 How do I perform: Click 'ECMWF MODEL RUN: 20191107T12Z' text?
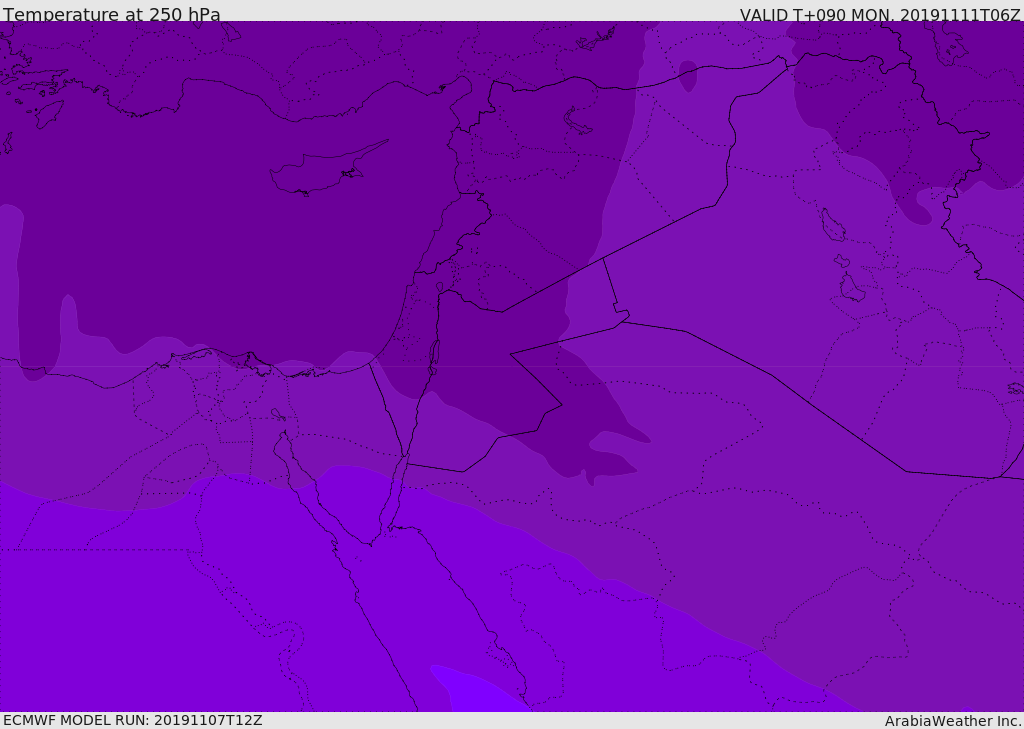(133, 720)
